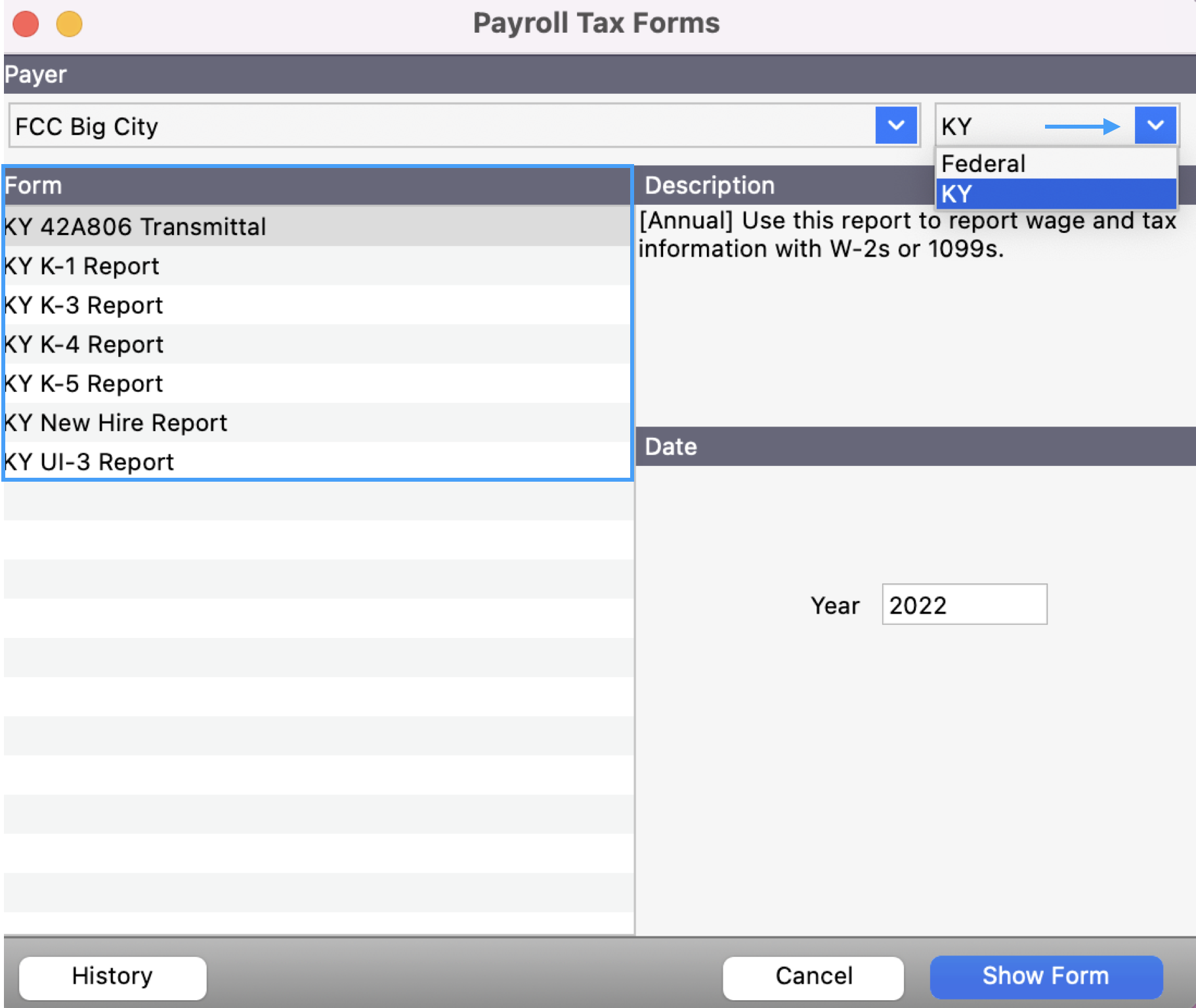Click the Description panel header
Screen dimensions: 1196x1008
point(708,185)
